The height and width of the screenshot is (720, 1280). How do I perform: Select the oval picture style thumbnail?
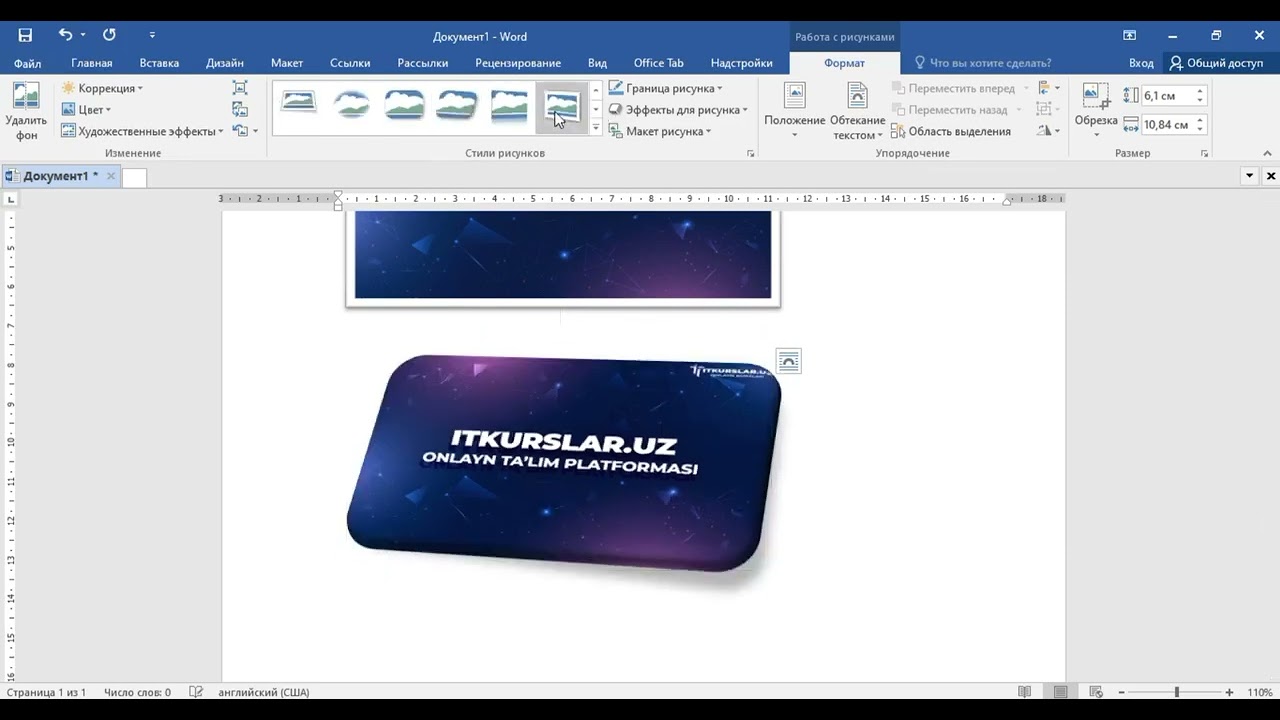point(351,103)
